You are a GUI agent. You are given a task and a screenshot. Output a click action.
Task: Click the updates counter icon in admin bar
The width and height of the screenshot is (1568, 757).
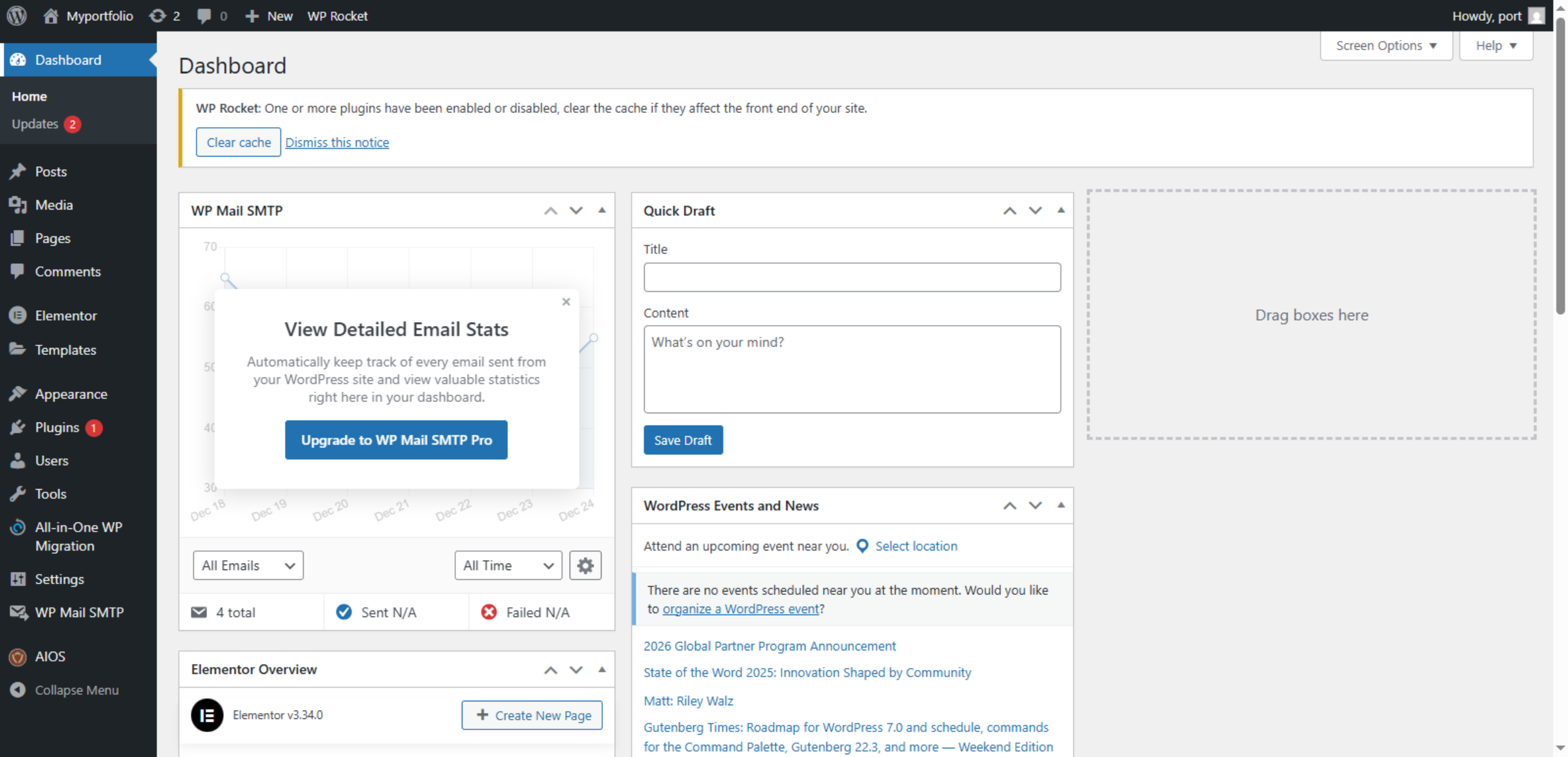[157, 16]
